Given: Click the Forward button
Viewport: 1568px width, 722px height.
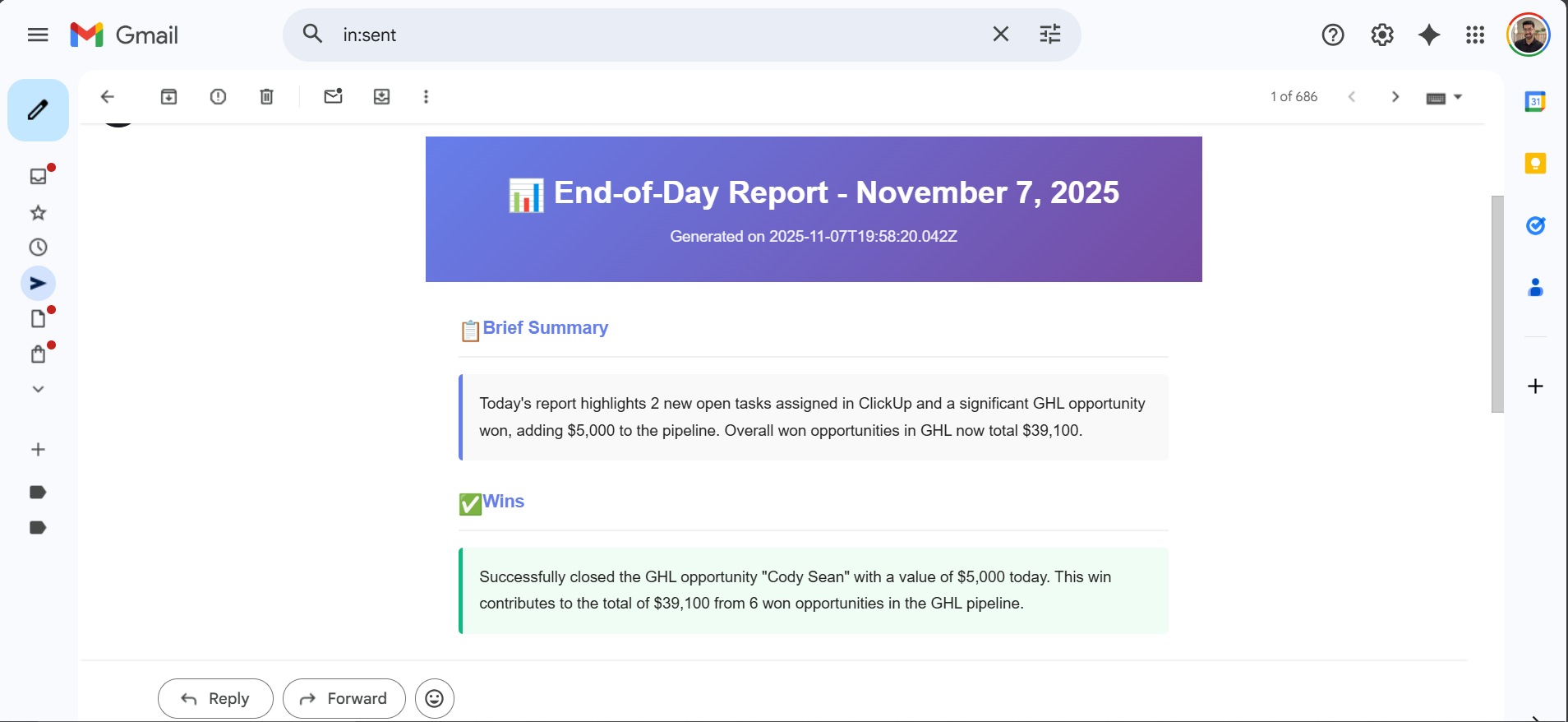Looking at the screenshot, I should tap(344, 698).
